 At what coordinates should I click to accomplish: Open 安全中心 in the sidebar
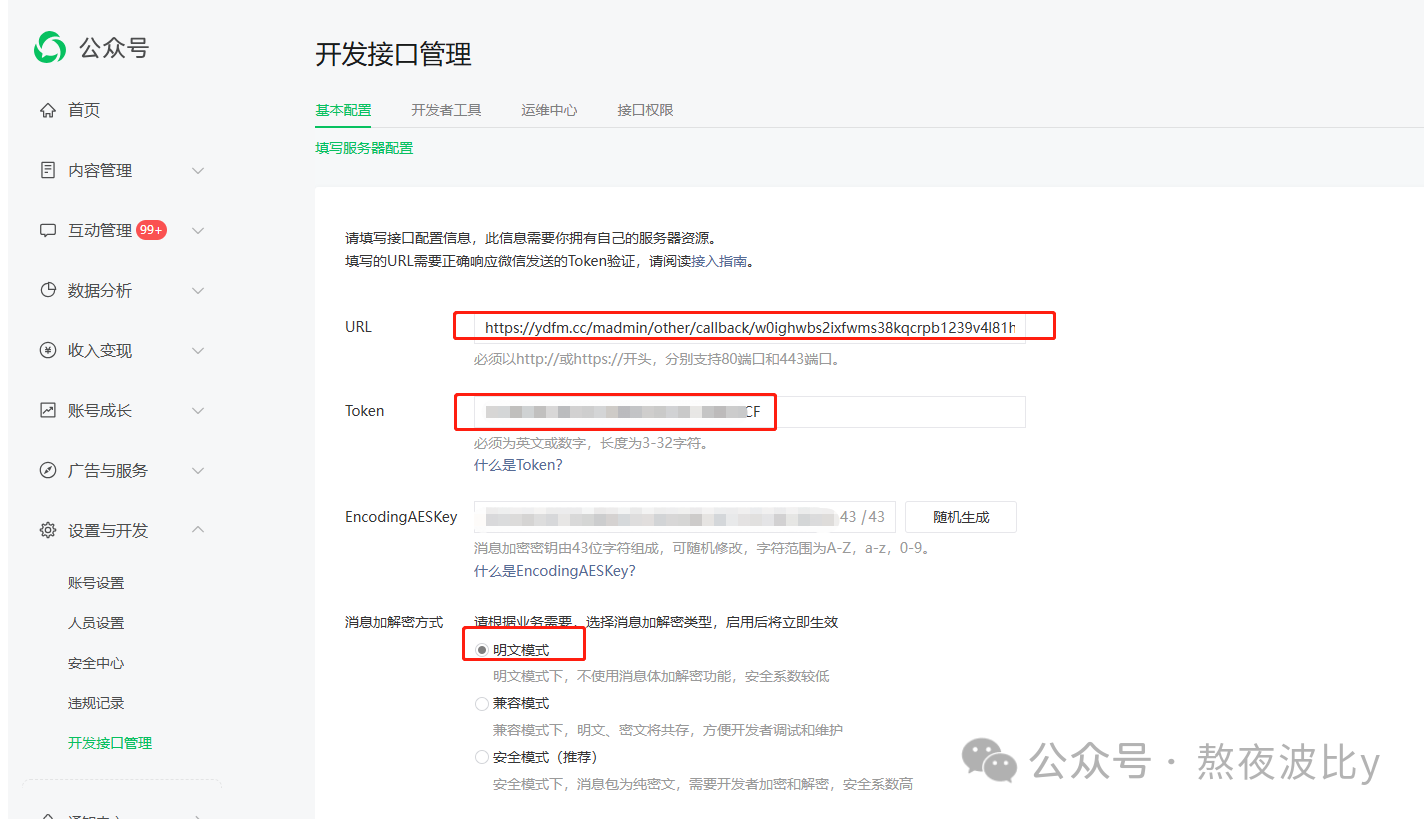coord(96,663)
